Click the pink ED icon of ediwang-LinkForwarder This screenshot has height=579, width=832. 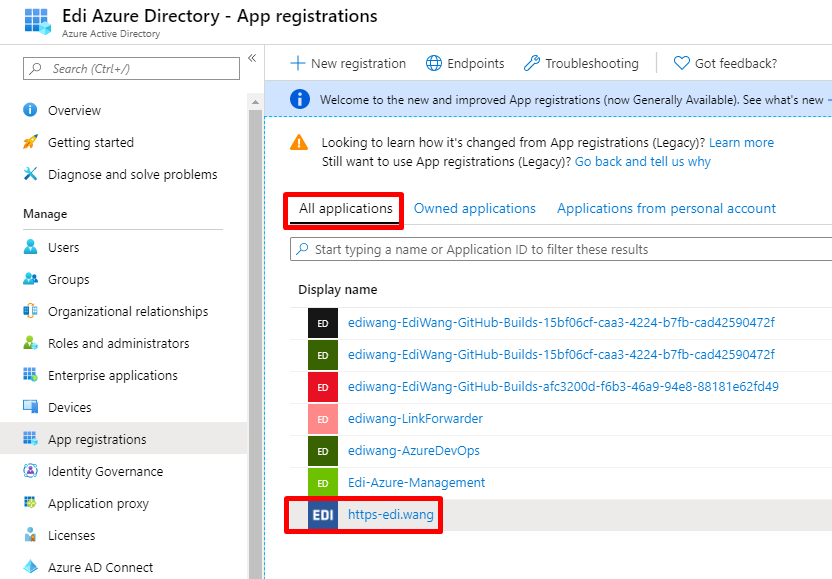point(323,419)
